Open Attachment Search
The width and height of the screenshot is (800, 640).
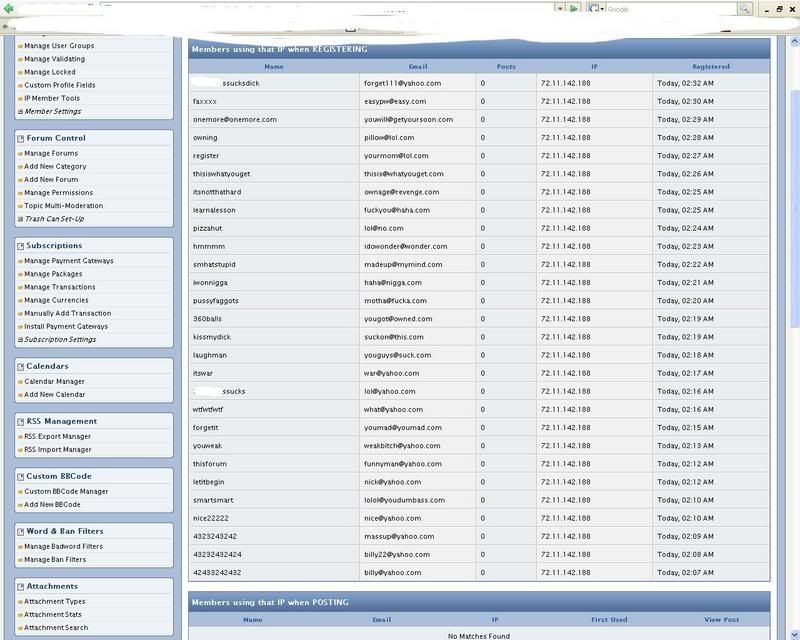coord(56,628)
